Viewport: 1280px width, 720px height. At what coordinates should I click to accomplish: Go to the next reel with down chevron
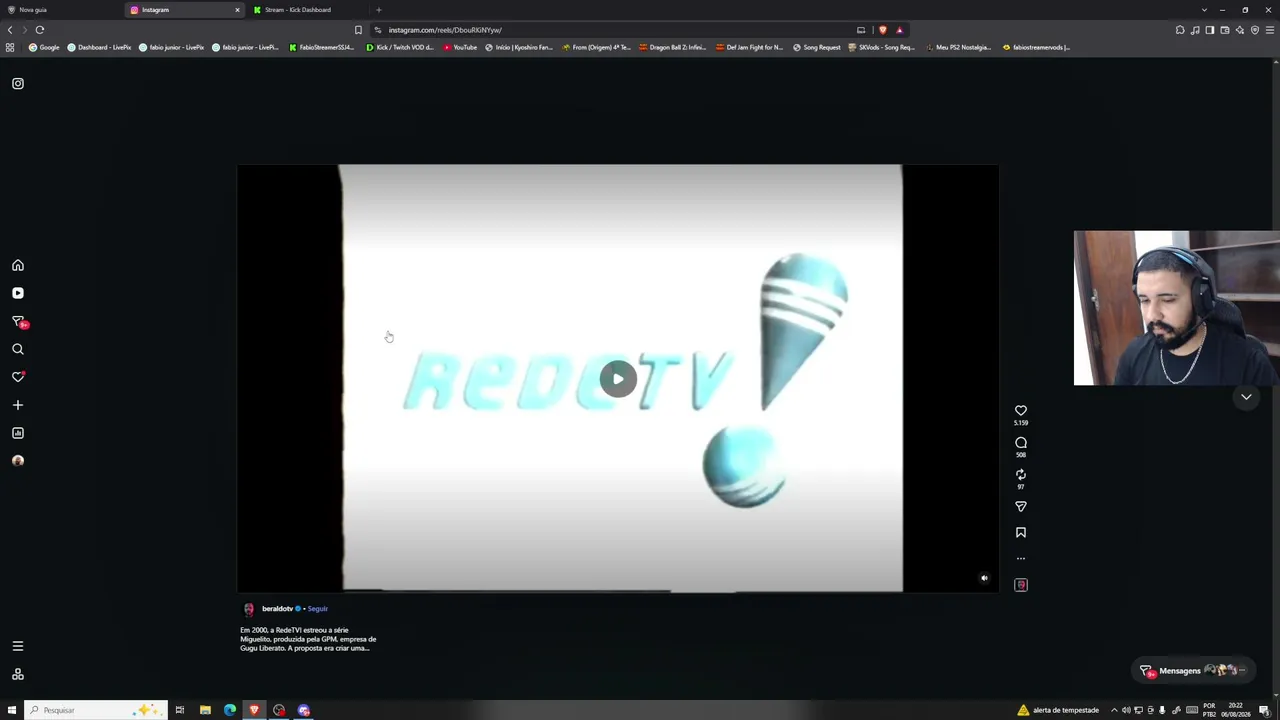1246,397
